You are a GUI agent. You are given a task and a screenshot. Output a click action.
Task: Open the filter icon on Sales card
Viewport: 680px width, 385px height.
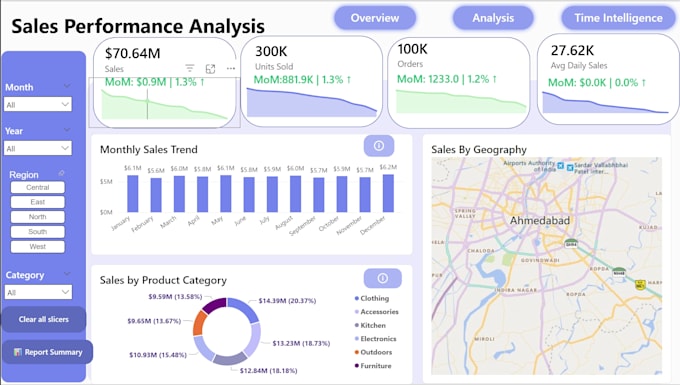pyautogui.click(x=190, y=68)
